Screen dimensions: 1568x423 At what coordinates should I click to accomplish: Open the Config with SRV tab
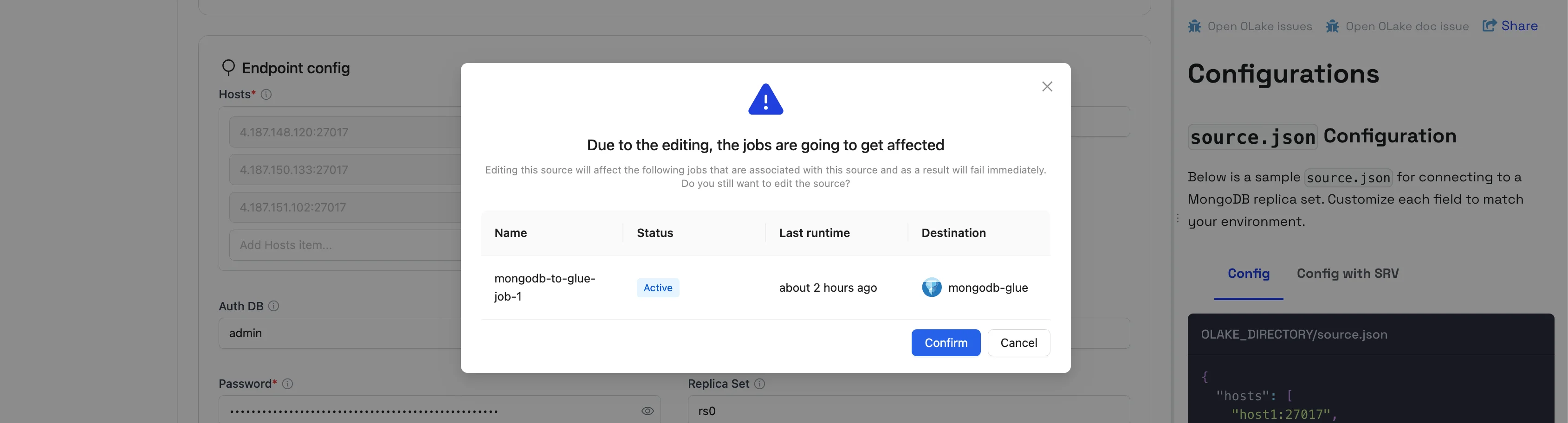coord(1347,274)
